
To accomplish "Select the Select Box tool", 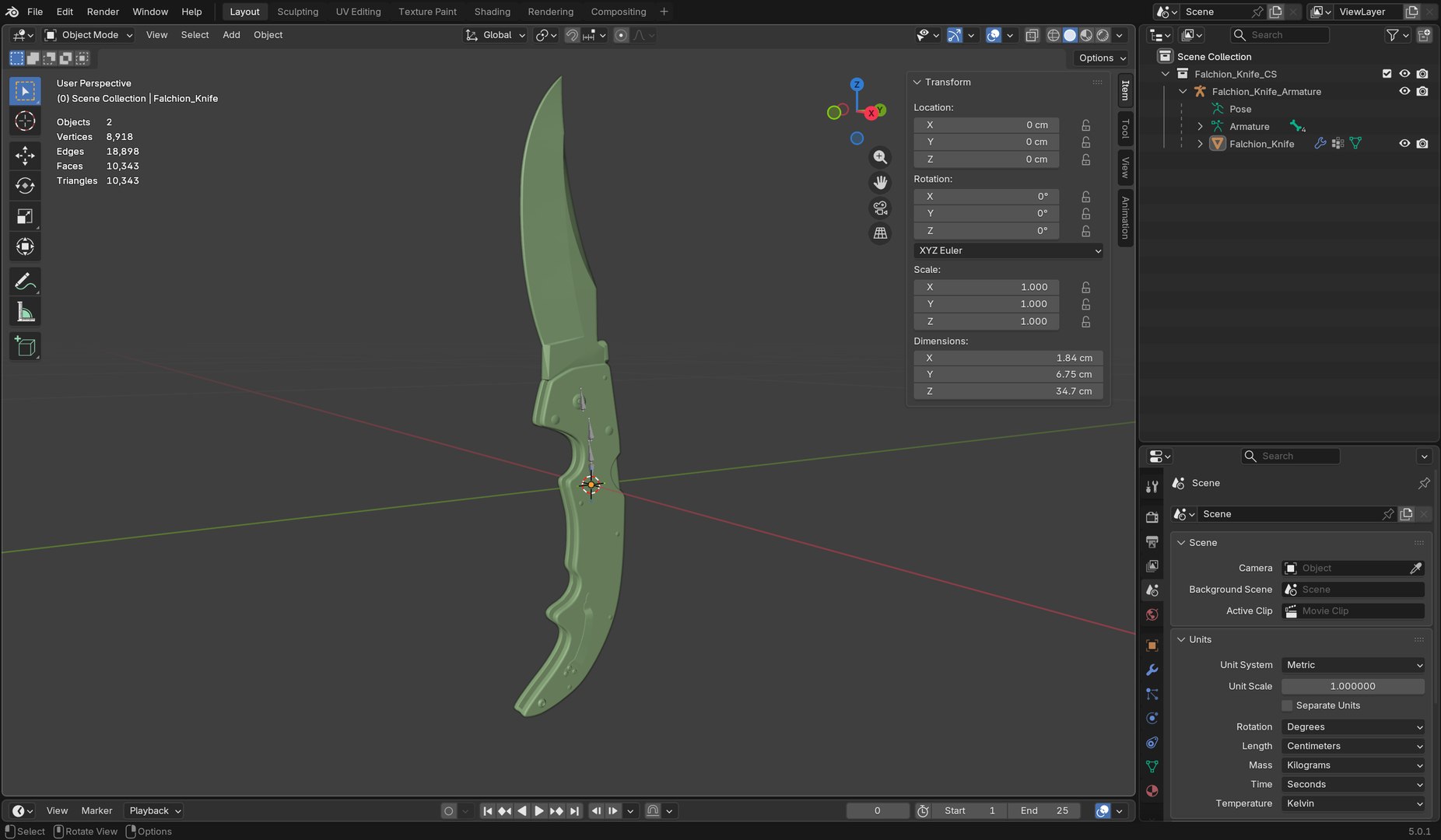I will 25,91.
